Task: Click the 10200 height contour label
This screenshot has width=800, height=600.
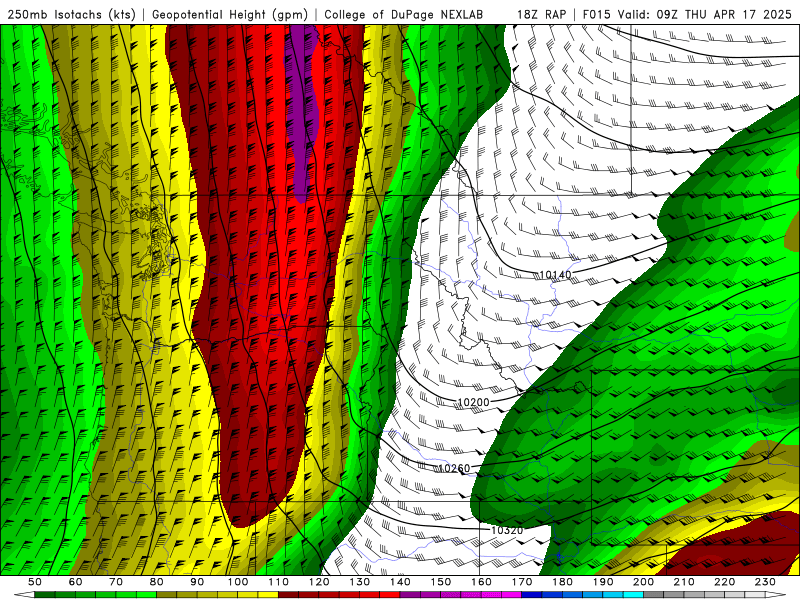Action: 473,403
